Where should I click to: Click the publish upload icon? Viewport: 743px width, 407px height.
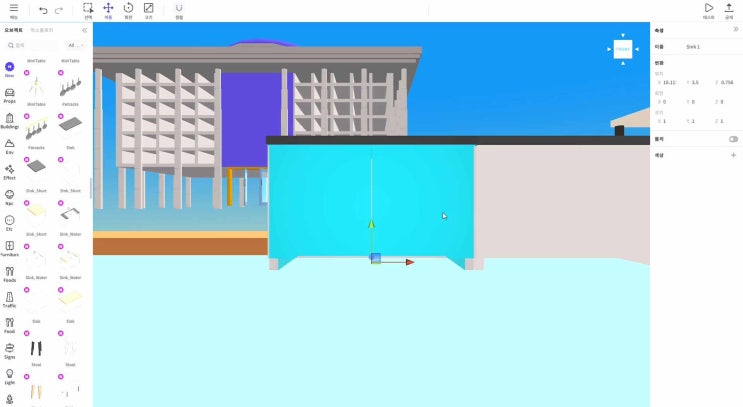click(729, 10)
